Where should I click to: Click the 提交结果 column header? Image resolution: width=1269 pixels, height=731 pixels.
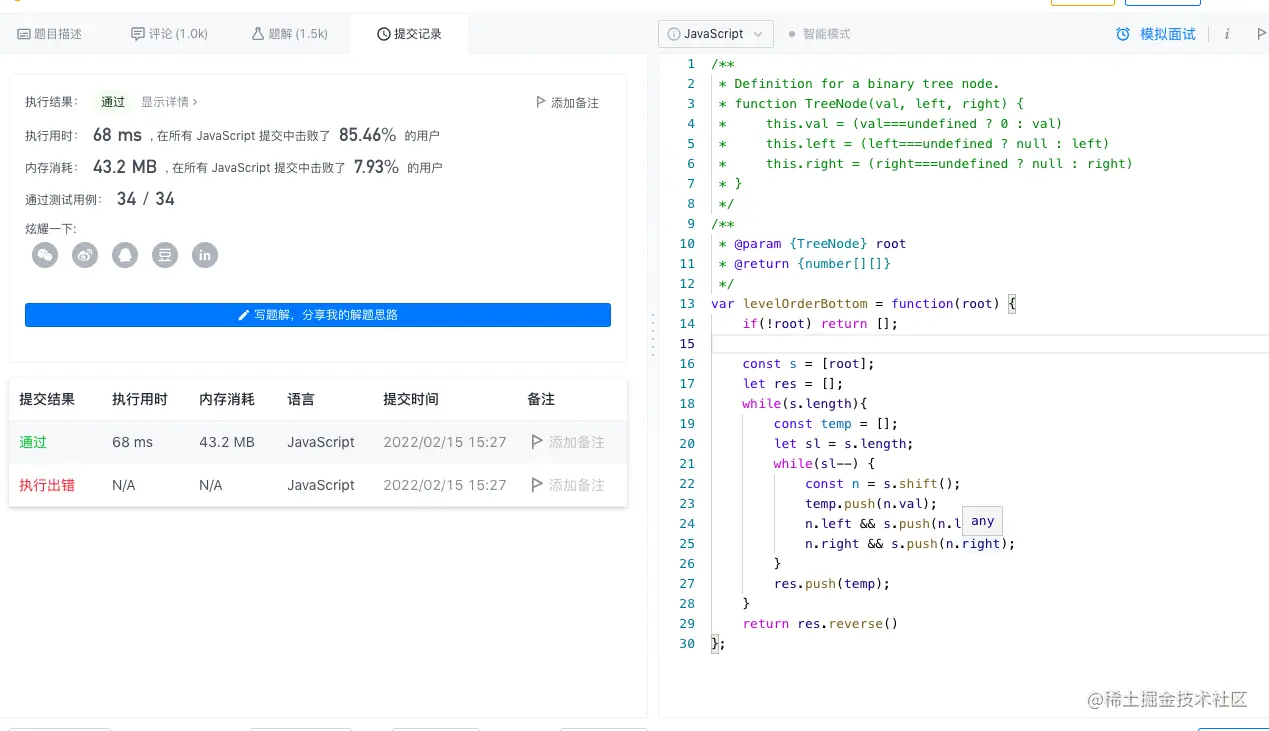point(47,399)
